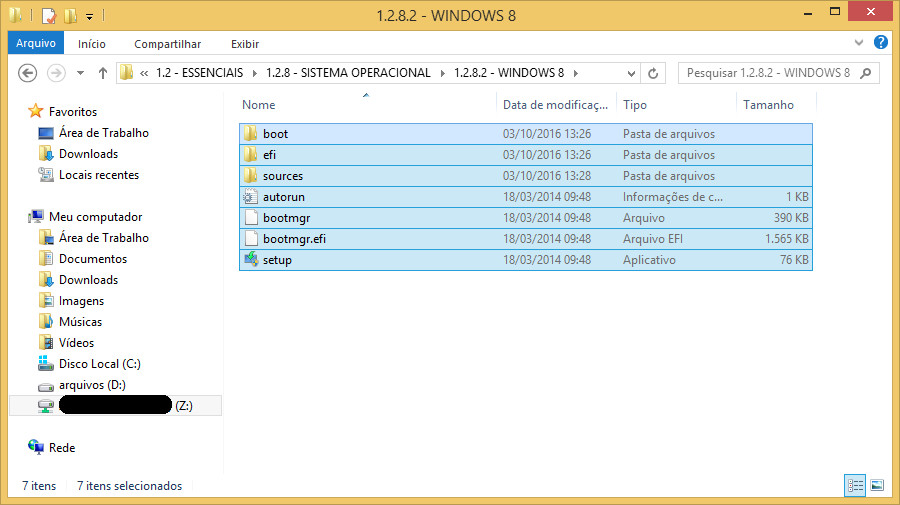The height and width of the screenshot is (505, 900).
Task: Select the setup application icon
Action: coord(251,259)
